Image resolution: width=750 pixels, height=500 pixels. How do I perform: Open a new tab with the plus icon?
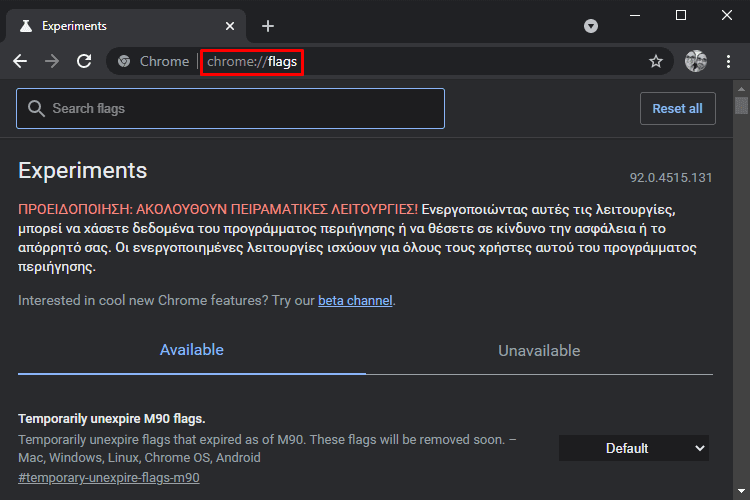pyautogui.click(x=268, y=26)
